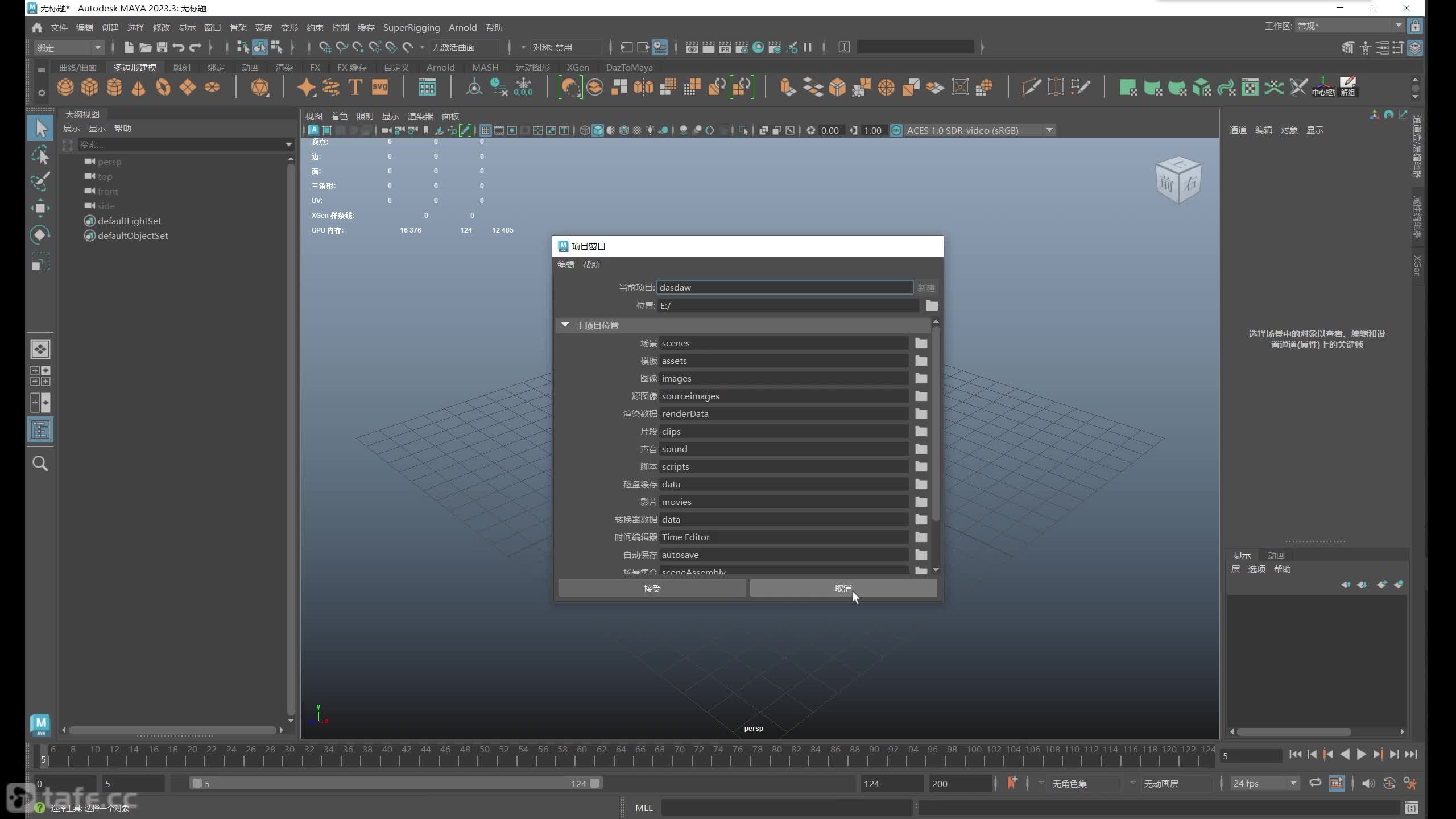The width and height of the screenshot is (1456, 819).
Task: Switch to the 动画 layer tab
Action: click(x=1276, y=555)
